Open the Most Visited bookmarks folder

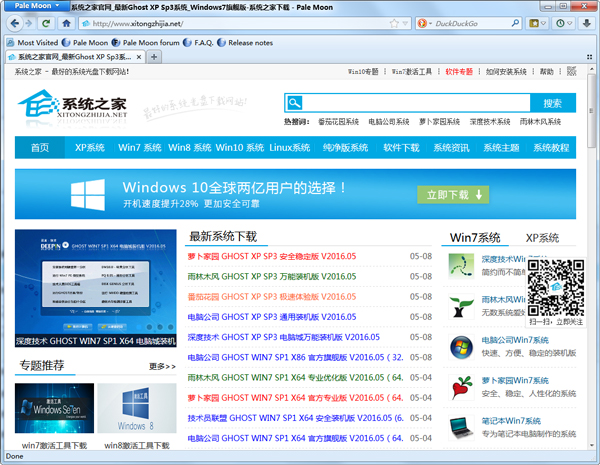[33, 43]
